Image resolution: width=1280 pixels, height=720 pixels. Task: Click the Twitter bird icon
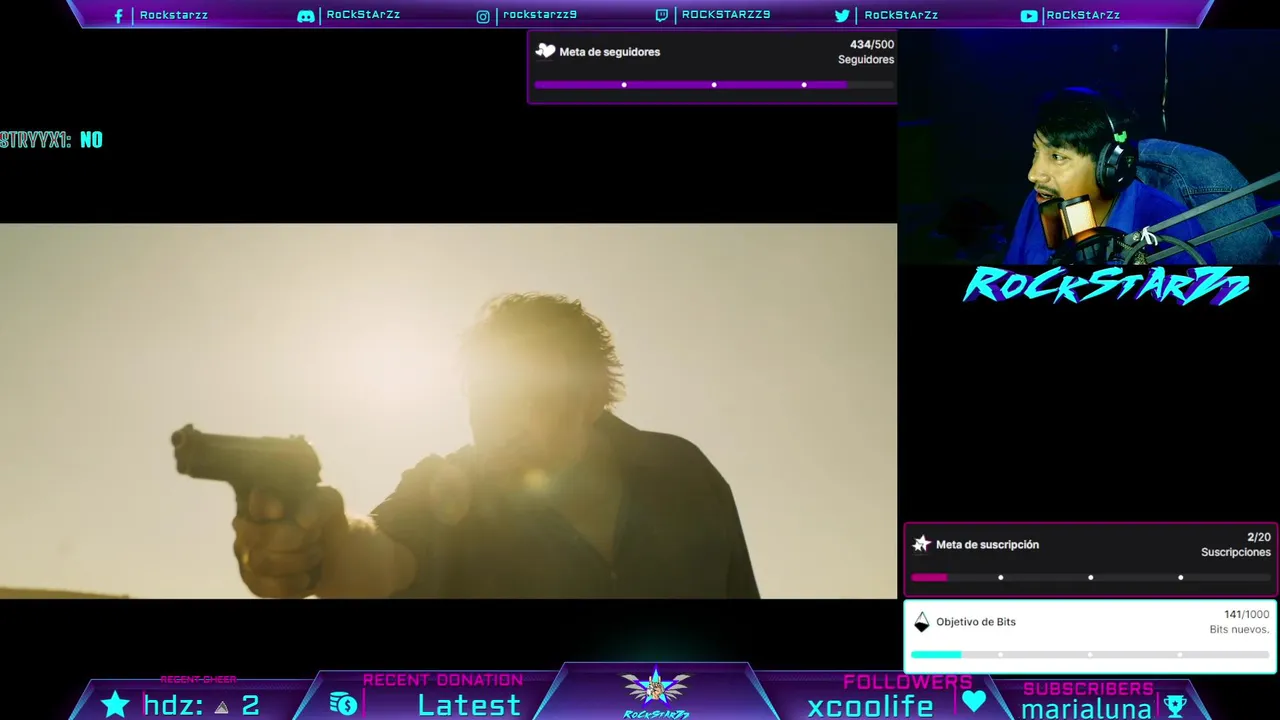842,16
